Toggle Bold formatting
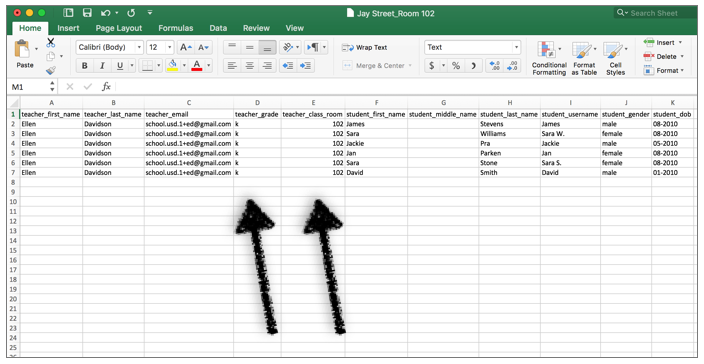Viewport: 704px width, 364px height. [x=84, y=66]
